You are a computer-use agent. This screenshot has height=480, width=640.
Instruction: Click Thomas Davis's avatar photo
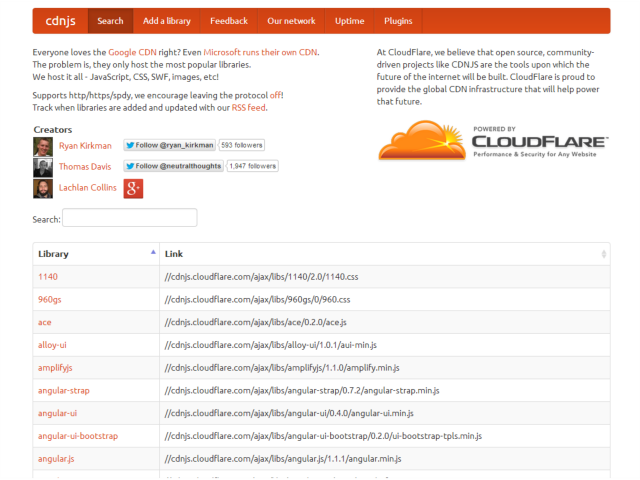coord(43,167)
